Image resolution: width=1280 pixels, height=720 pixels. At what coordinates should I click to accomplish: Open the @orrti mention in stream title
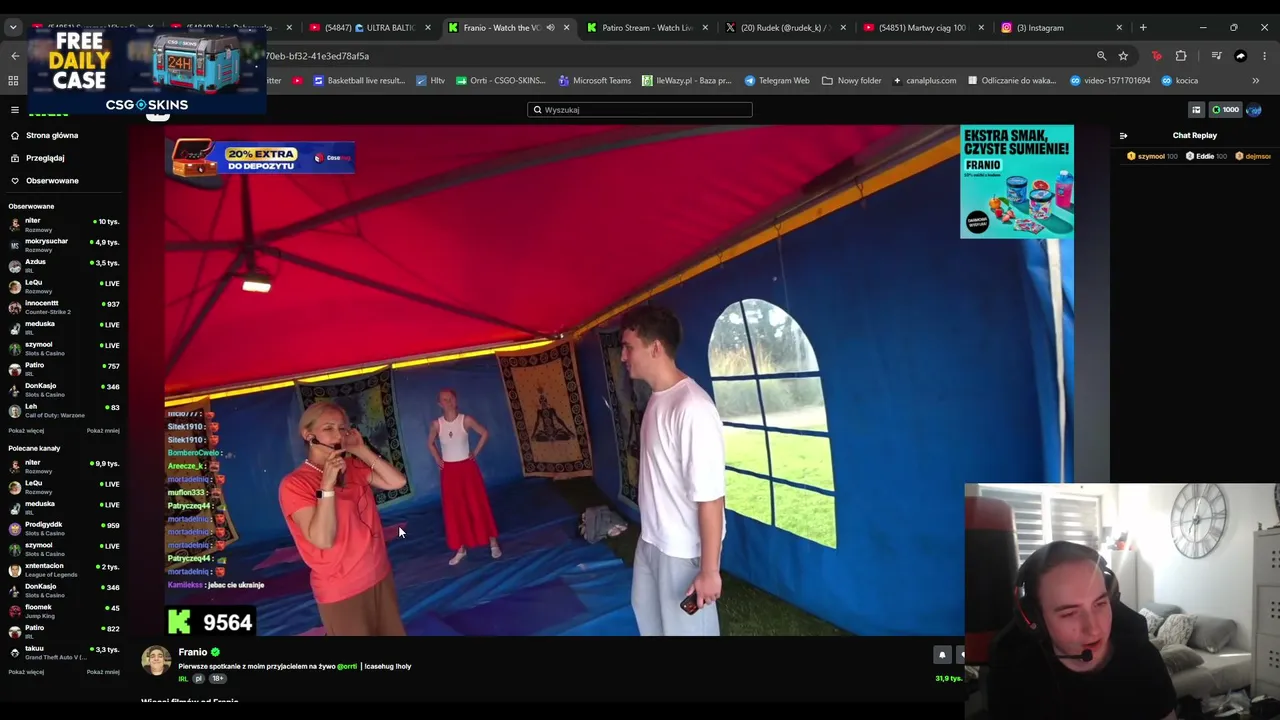(x=347, y=666)
